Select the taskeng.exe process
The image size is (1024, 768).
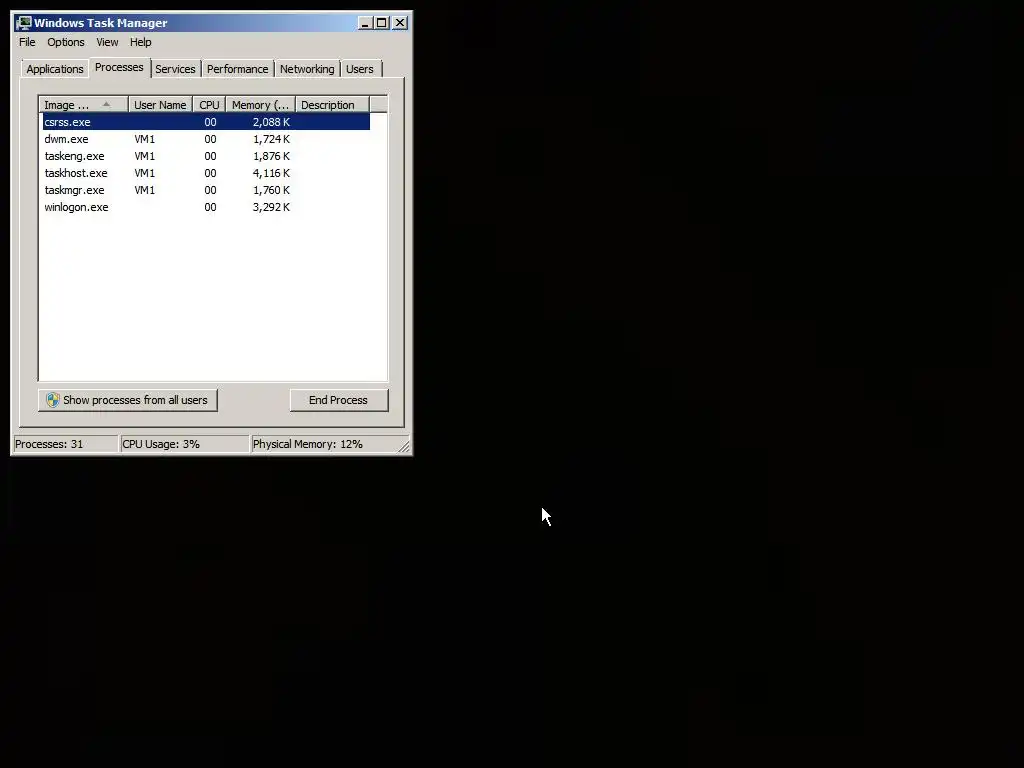[x=206, y=156]
